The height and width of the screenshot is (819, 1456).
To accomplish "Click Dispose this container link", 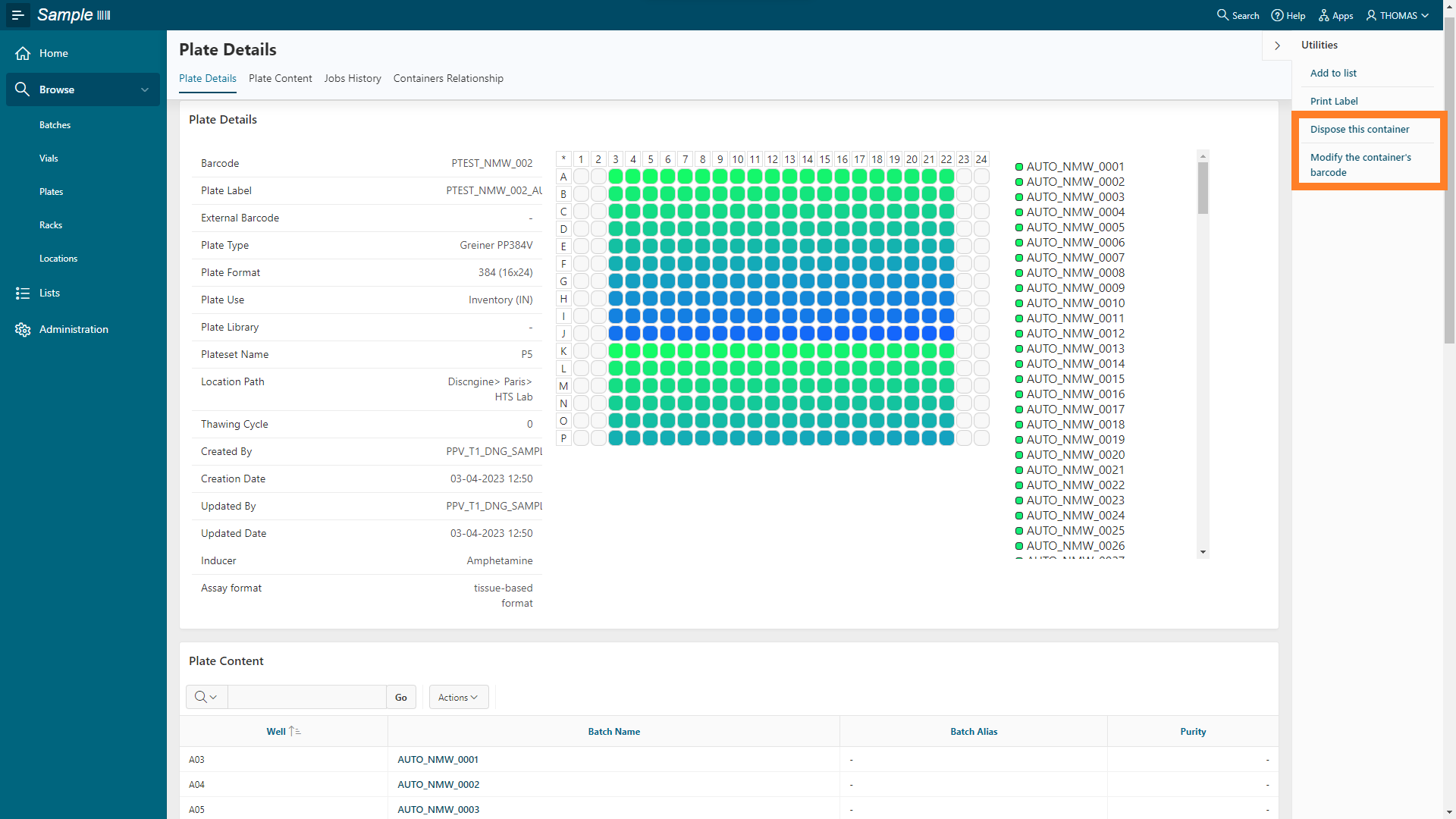I will coord(1359,130).
